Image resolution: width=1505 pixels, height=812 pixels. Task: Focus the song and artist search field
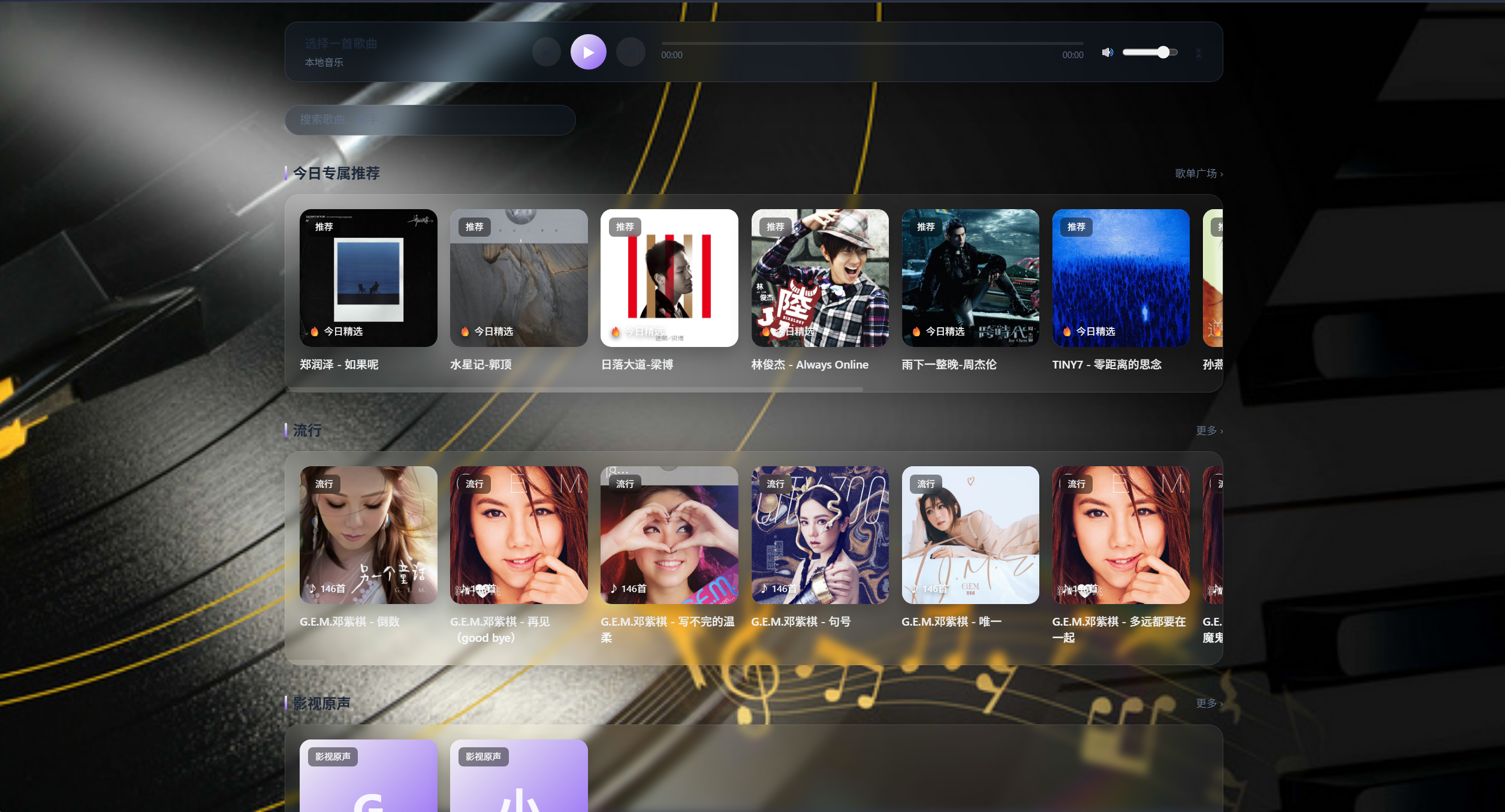[430, 120]
